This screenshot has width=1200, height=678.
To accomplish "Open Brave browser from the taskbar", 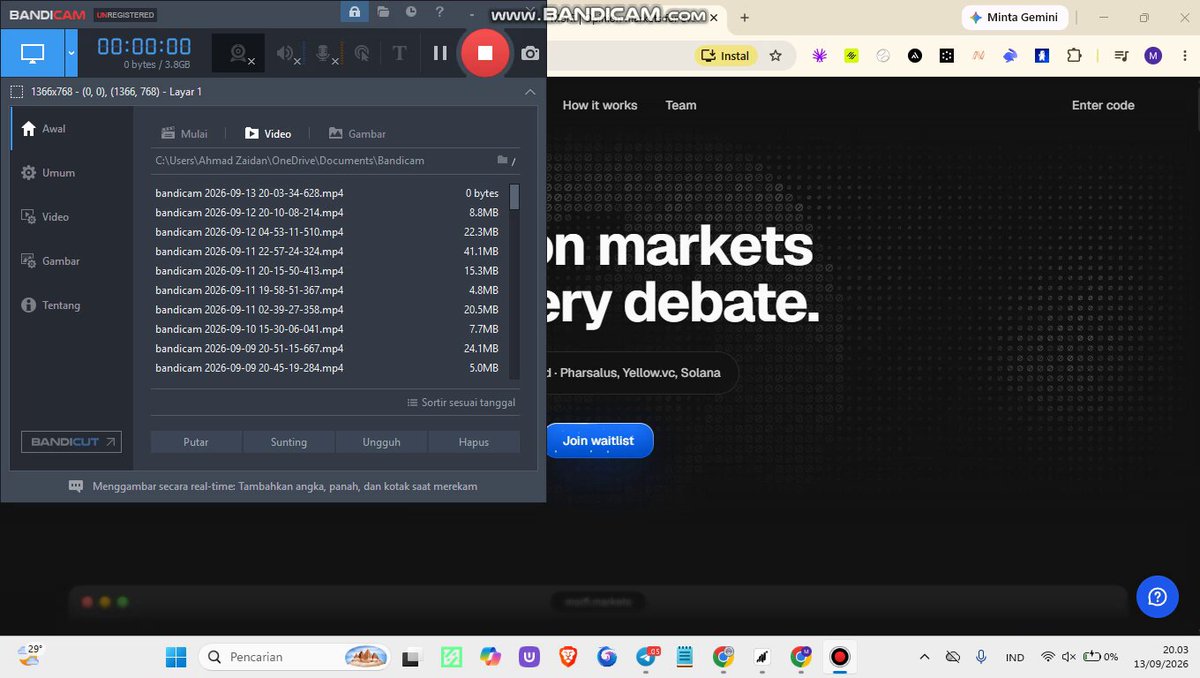I will click(568, 657).
